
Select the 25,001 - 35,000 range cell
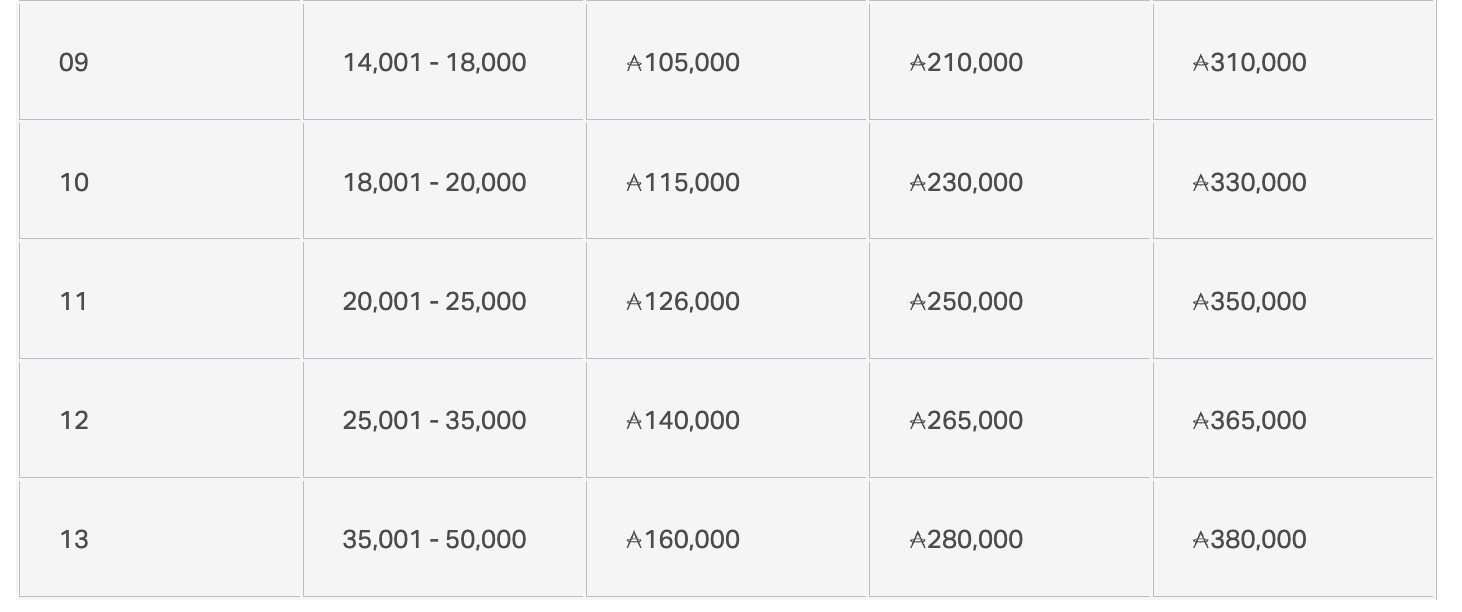tap(434, 420)
